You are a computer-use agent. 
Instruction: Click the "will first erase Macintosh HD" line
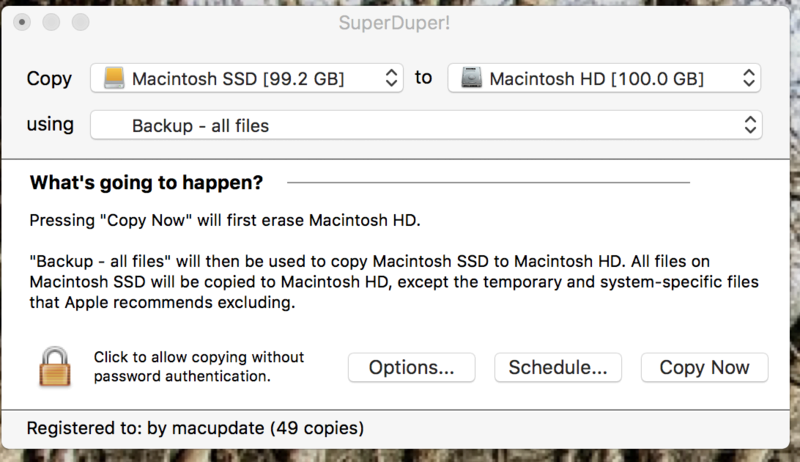(230, 219)
